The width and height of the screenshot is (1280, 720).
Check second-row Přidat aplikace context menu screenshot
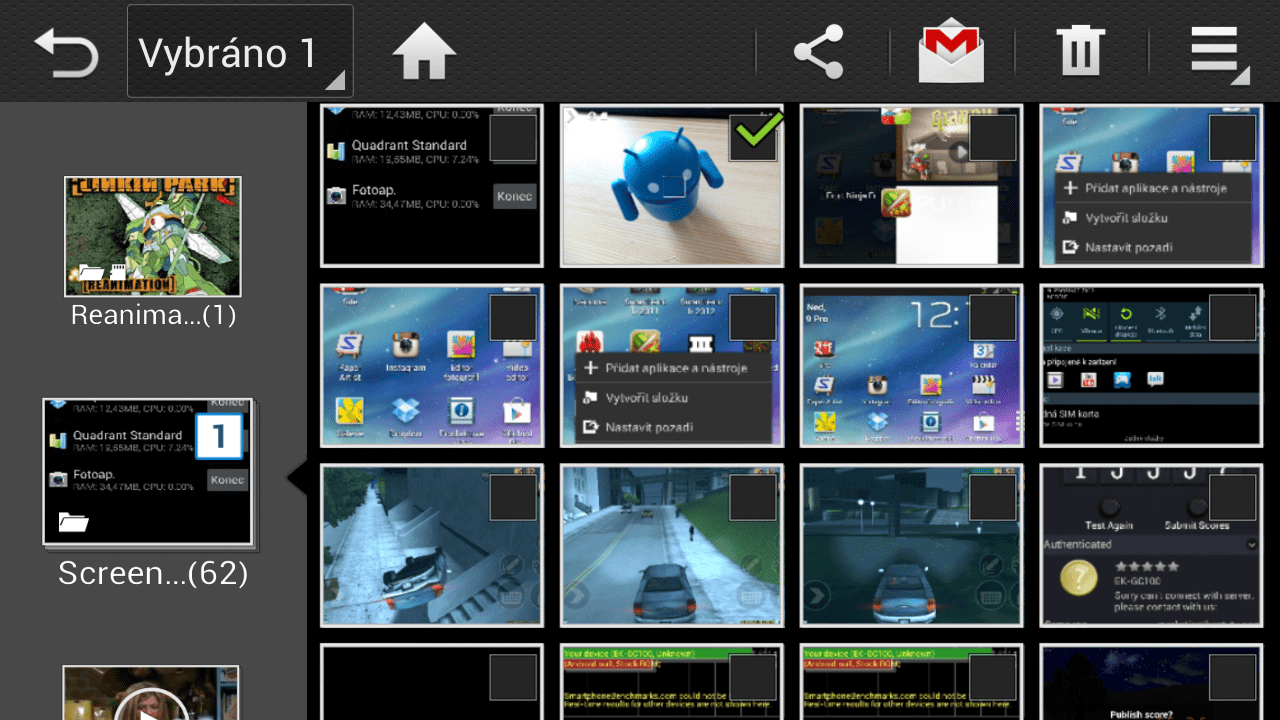[753, 317]
